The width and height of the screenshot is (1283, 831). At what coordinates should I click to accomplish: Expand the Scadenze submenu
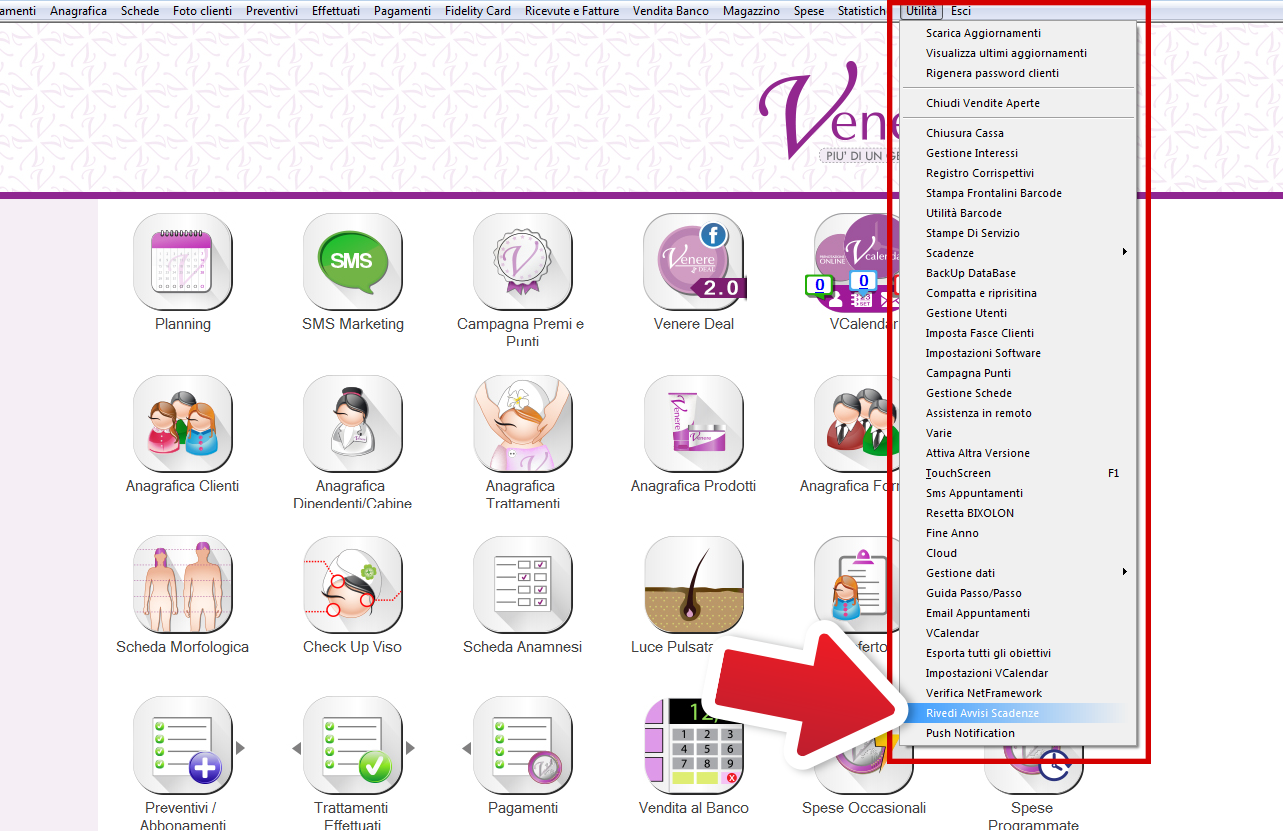(x=1018, y=253)
